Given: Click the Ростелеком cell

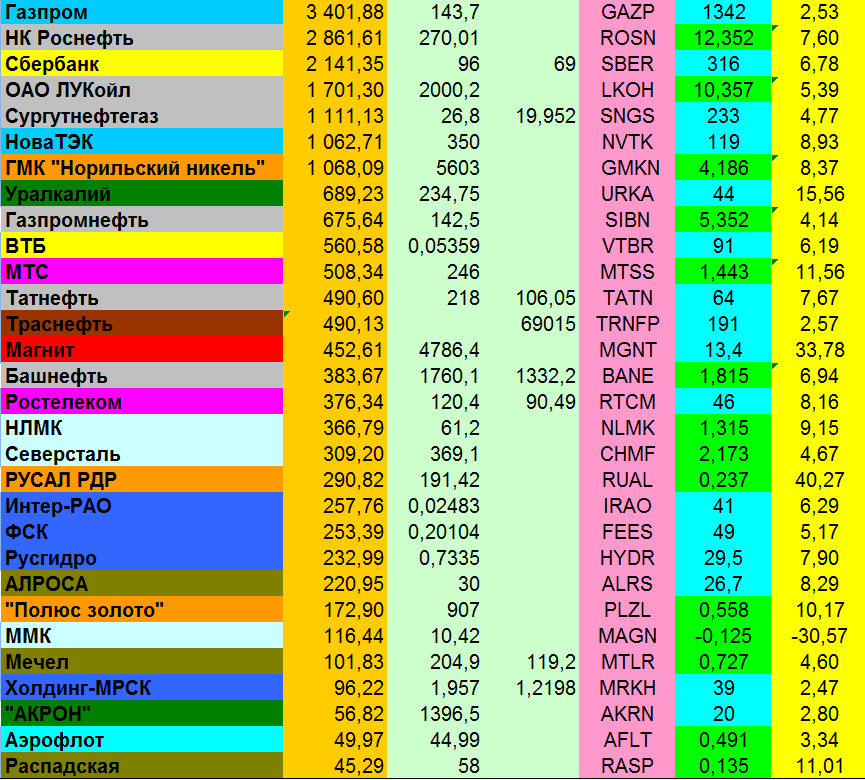Looking at the screenshot, I should tap(142, 402).
